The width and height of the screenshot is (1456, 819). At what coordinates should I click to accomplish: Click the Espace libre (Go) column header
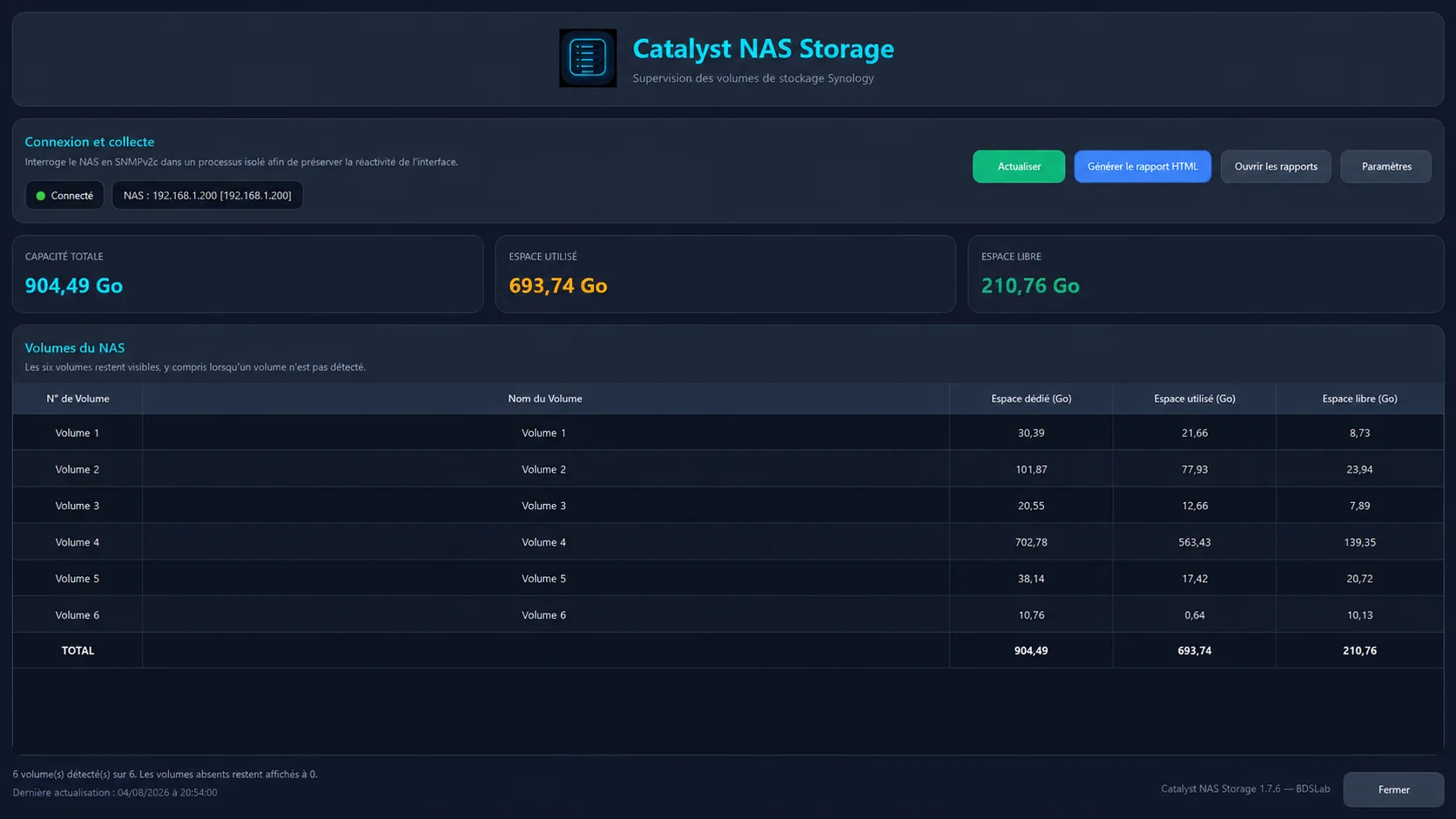coord(1359,399)
